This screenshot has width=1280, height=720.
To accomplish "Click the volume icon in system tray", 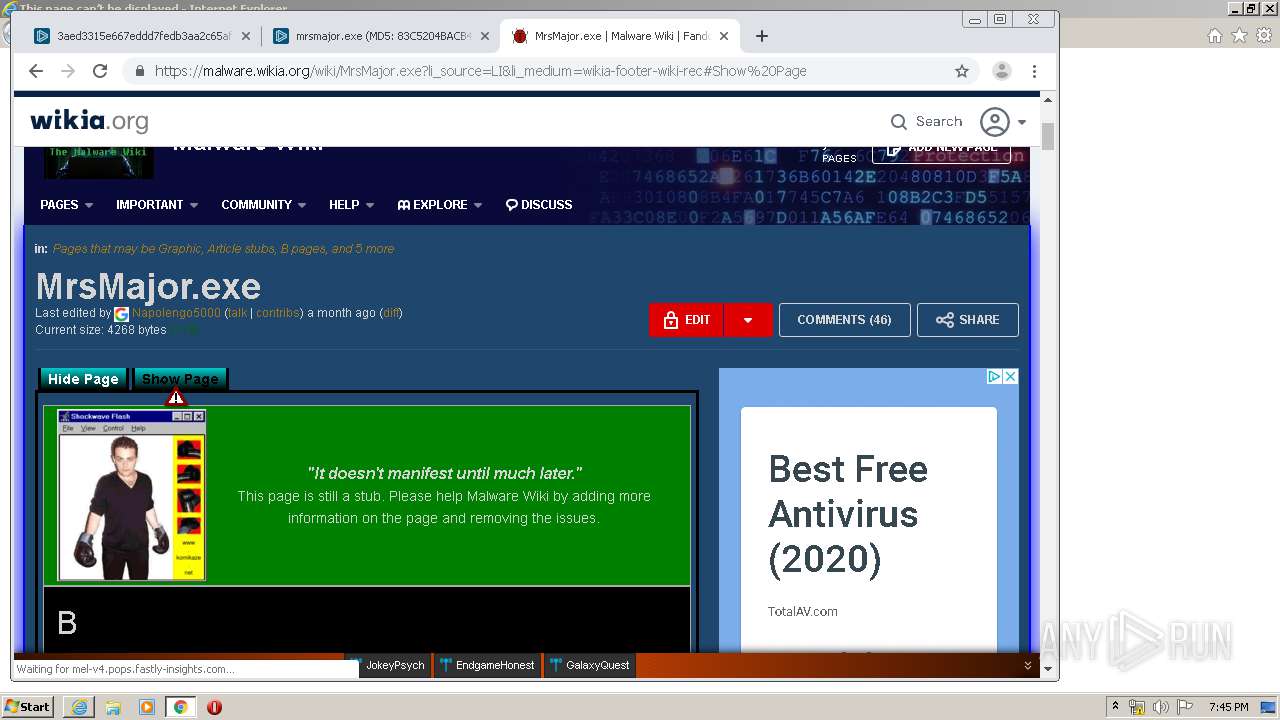I will tap(1161, 707).
